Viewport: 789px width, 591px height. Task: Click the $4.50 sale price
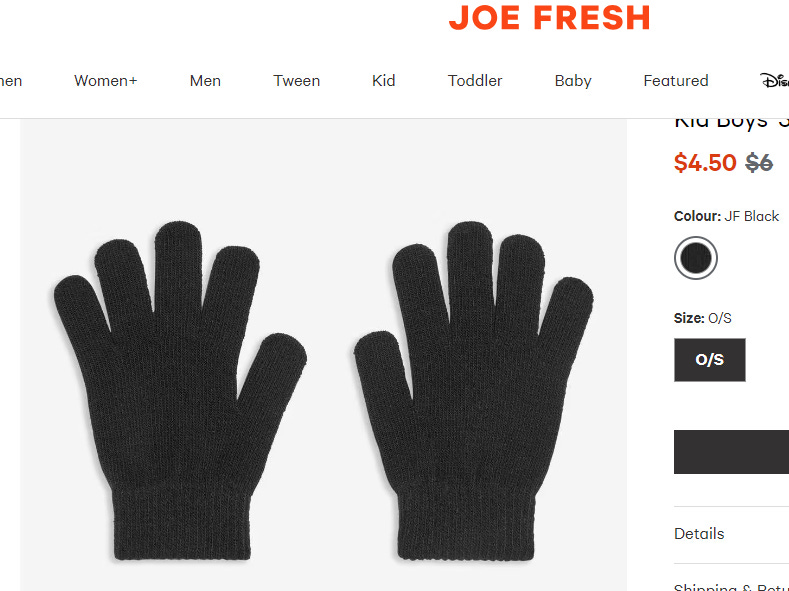[x=705, y=162]
